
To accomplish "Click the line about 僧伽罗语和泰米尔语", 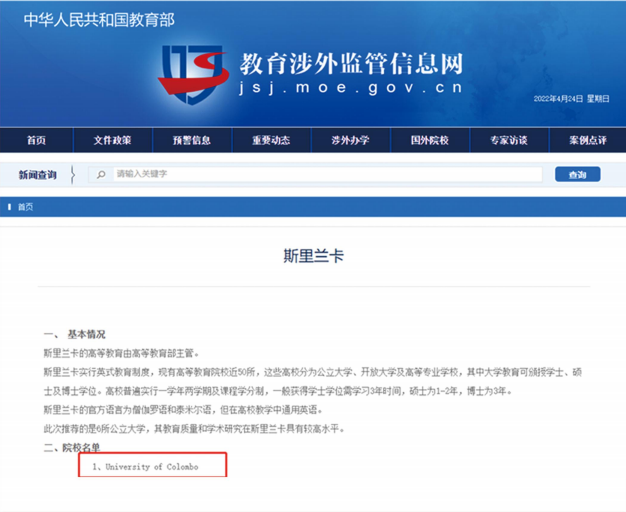I will 183,410.
